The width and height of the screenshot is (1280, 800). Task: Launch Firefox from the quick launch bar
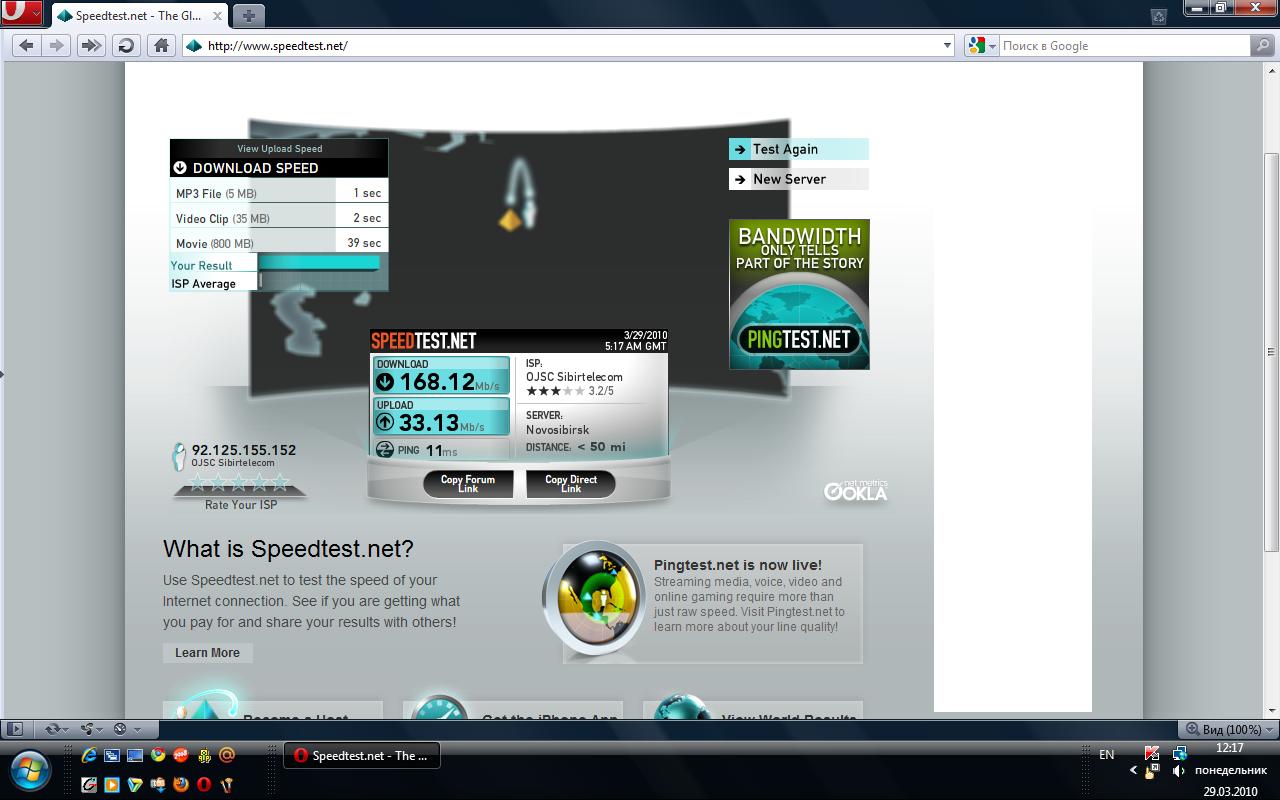click(x=181, y=784)
